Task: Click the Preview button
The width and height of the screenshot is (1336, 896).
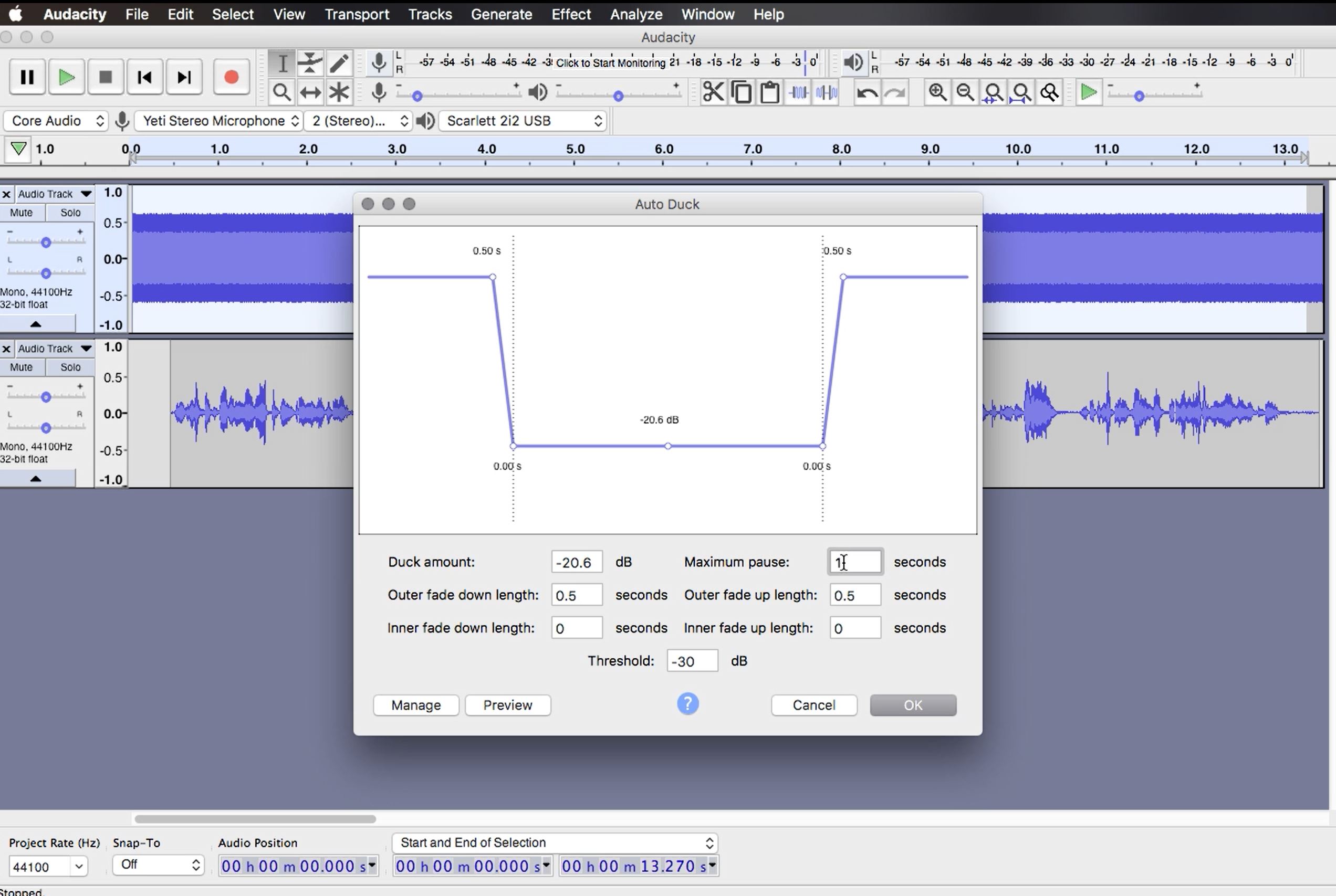Action: [508, 705]
